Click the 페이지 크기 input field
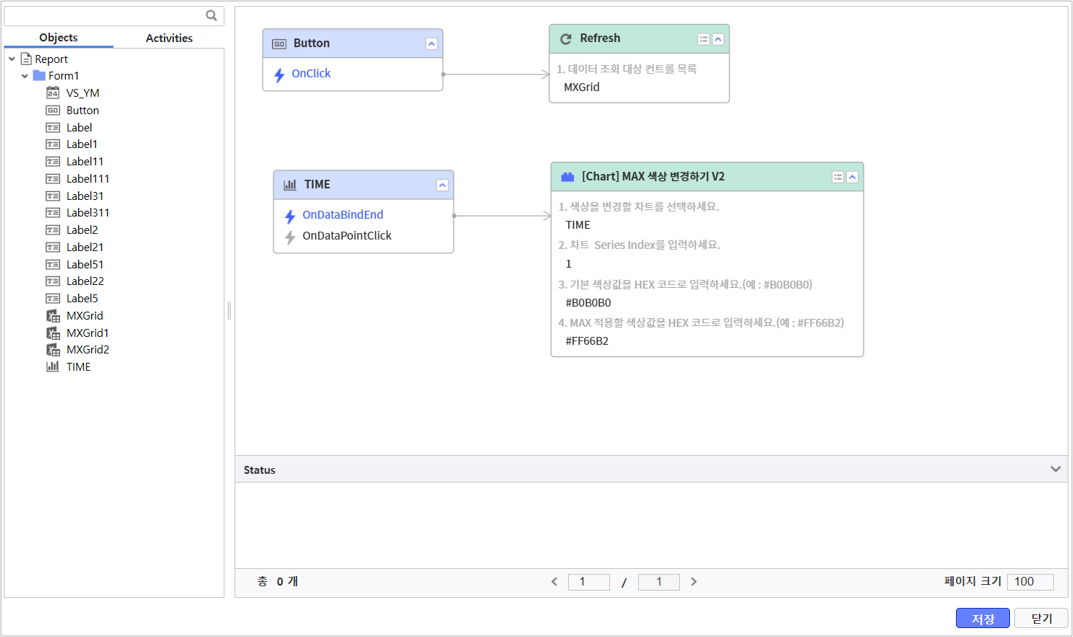The height and width of the screenshot is (637, 1073). pos(1030,582)
